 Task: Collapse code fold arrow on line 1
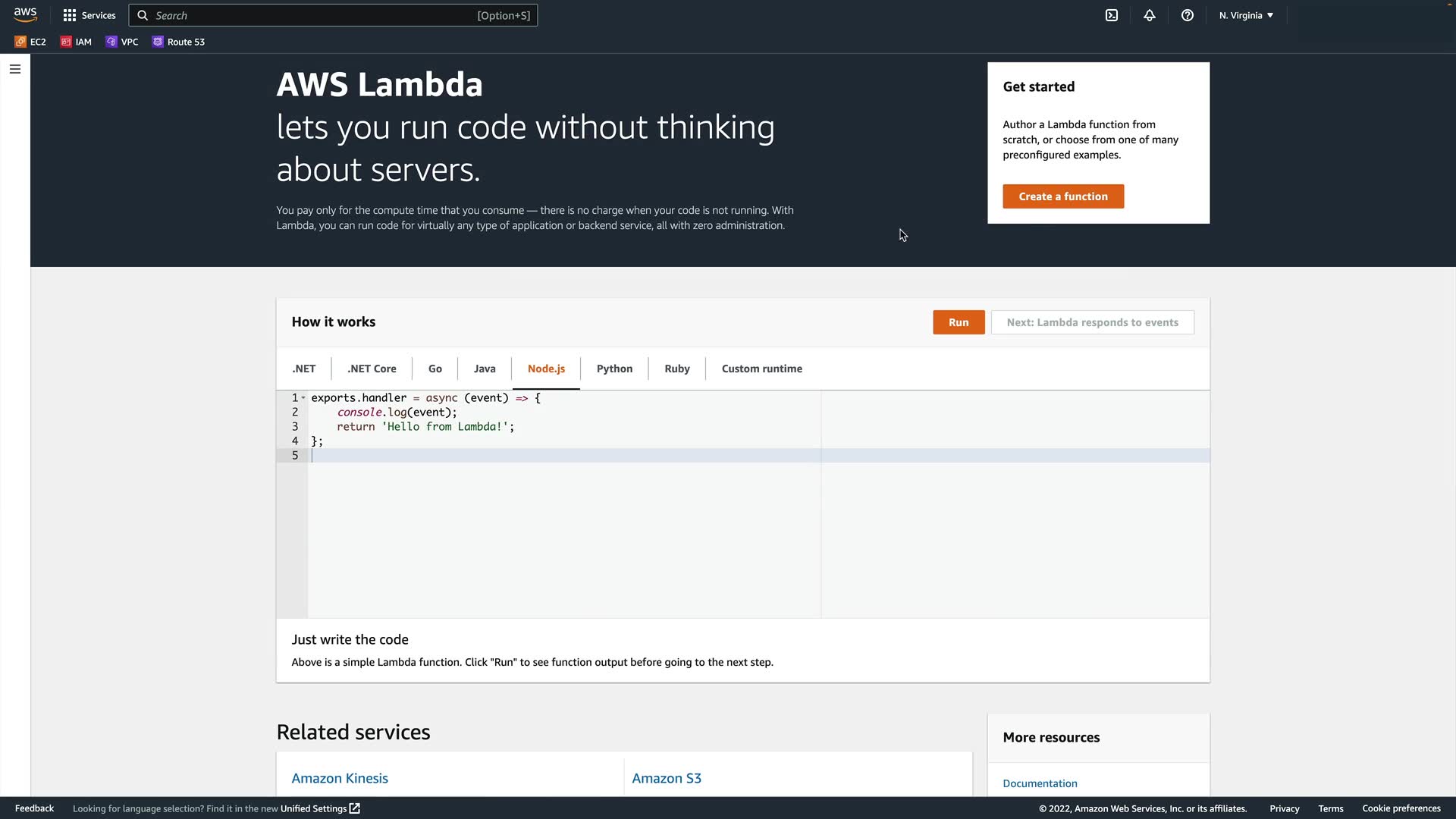[303, 397]
